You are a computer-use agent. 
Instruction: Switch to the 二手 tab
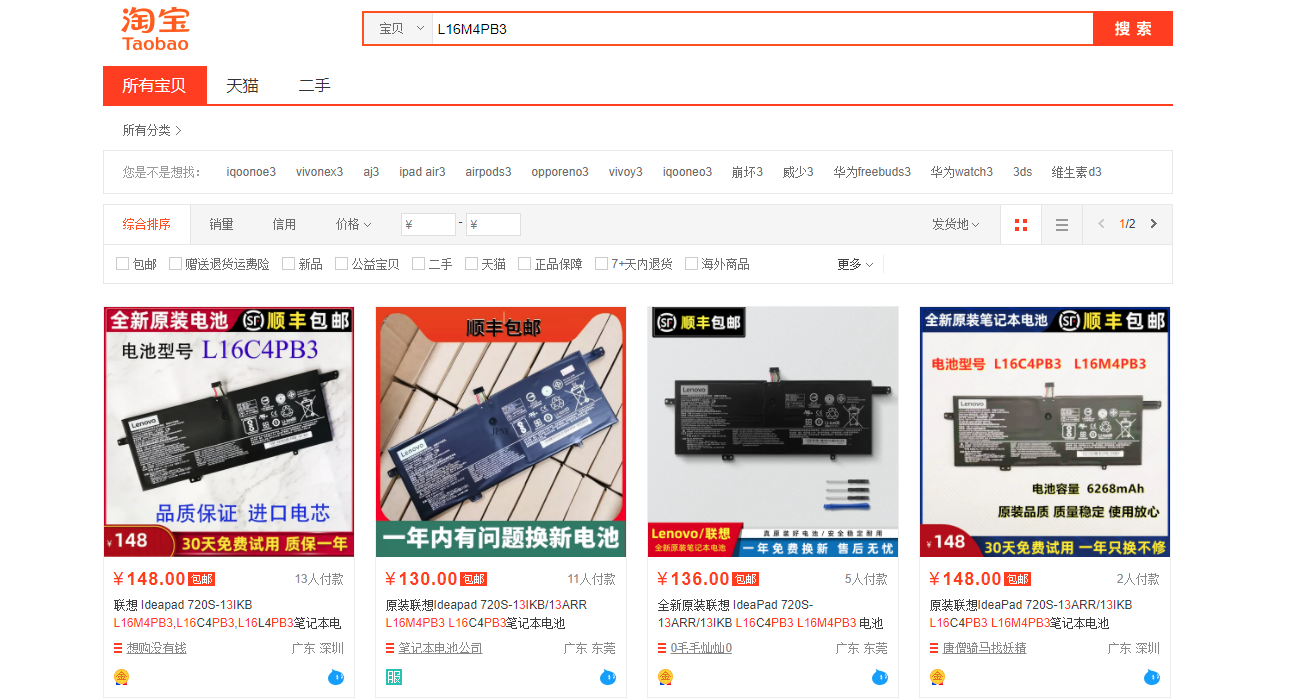click(314, 85)
